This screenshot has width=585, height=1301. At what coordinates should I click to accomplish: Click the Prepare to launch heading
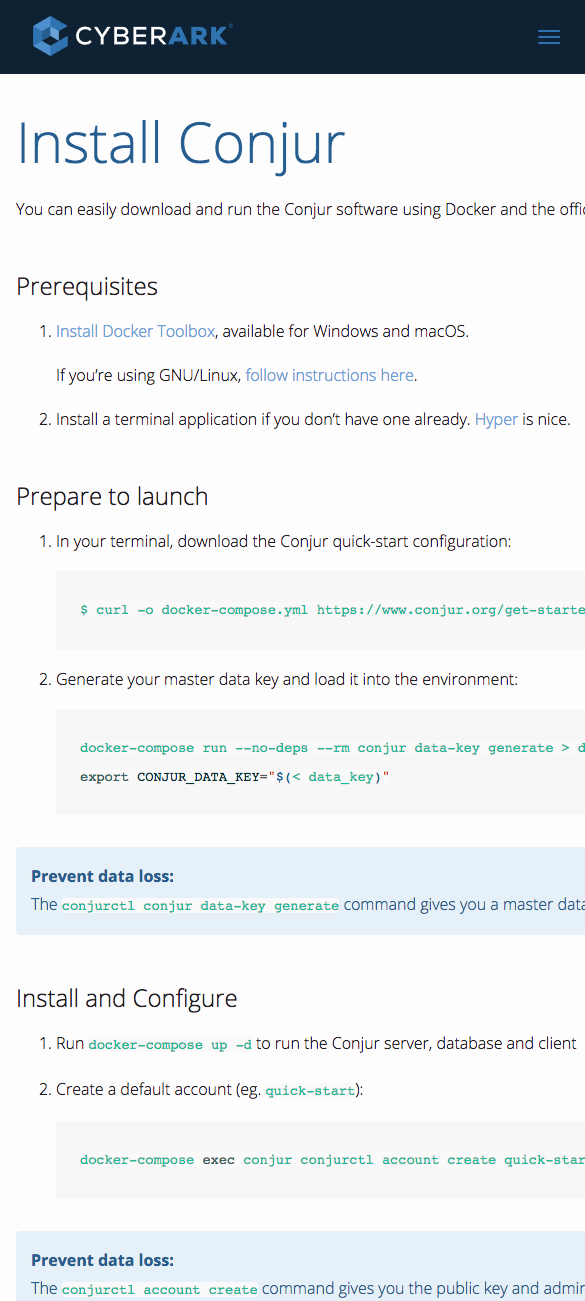click(111, 496)
